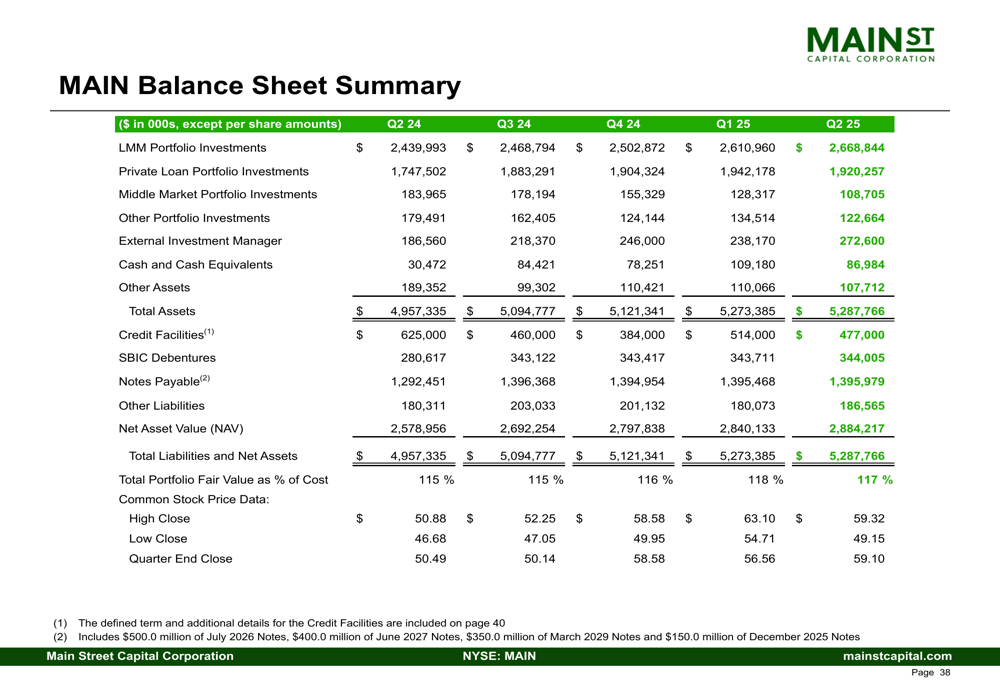Click the MAIN Balance Sheet Summary title
Viewport: 1000px width, 685px height.
pyautogui.click(x=260, y=85)
